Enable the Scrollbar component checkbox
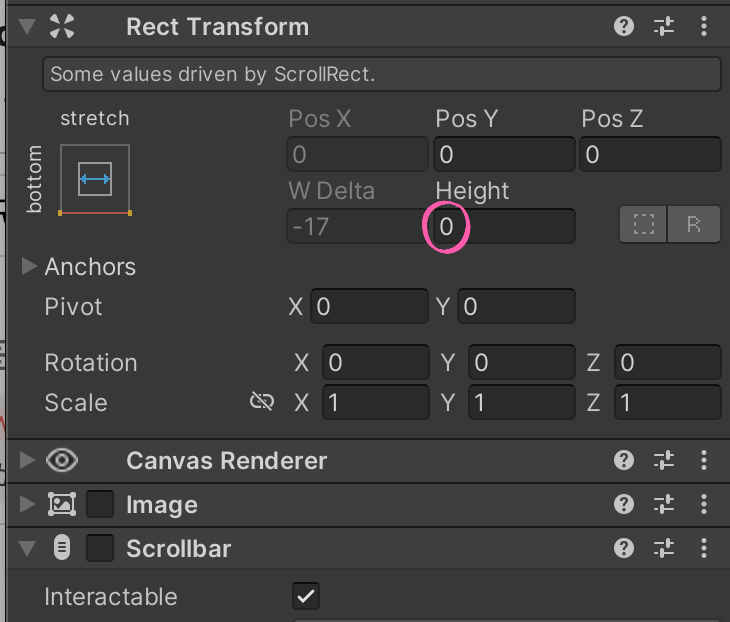730x622 pixels. (x=100, y=548)
